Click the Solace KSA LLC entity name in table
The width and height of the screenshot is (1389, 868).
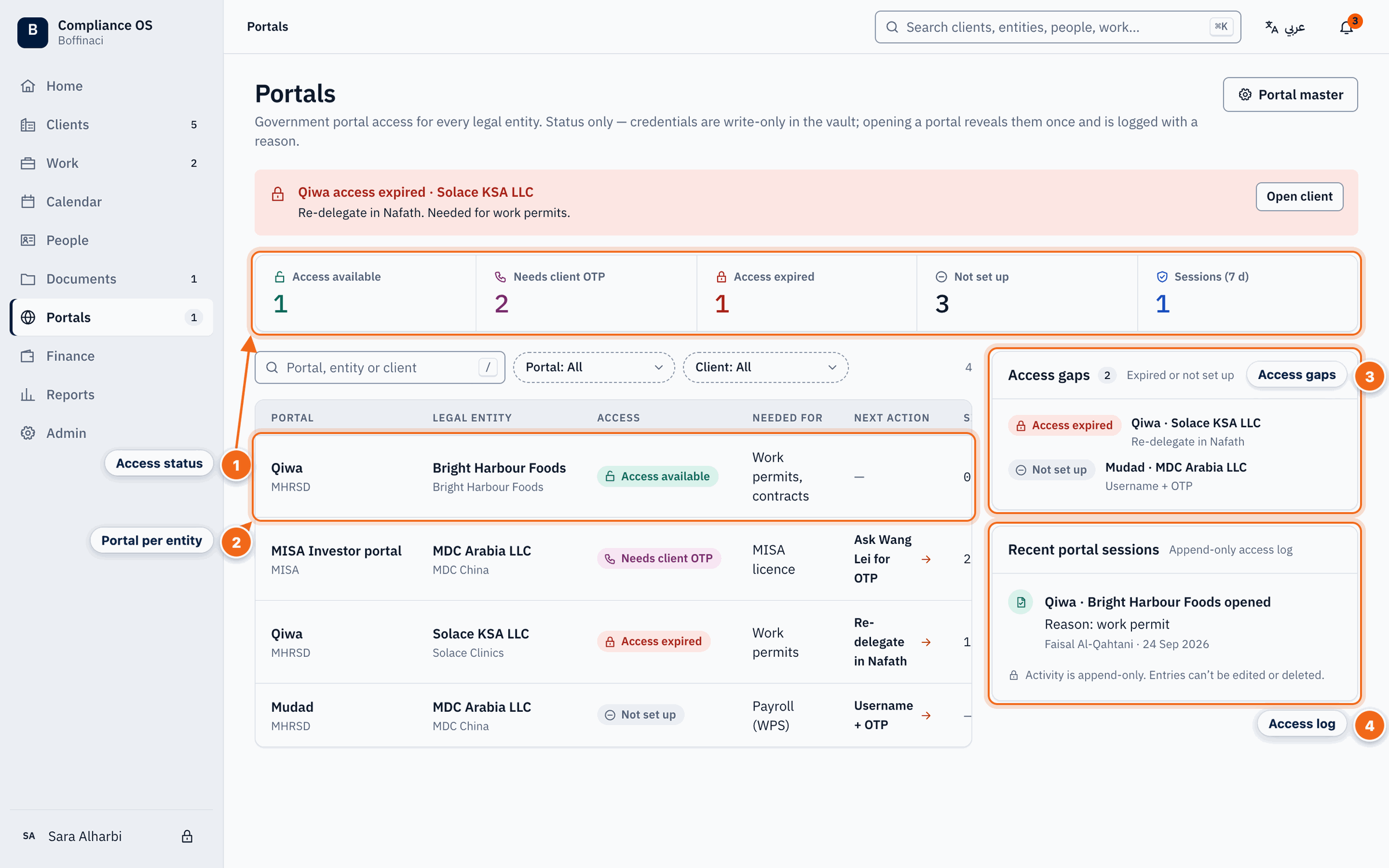[x=480, y=634]
